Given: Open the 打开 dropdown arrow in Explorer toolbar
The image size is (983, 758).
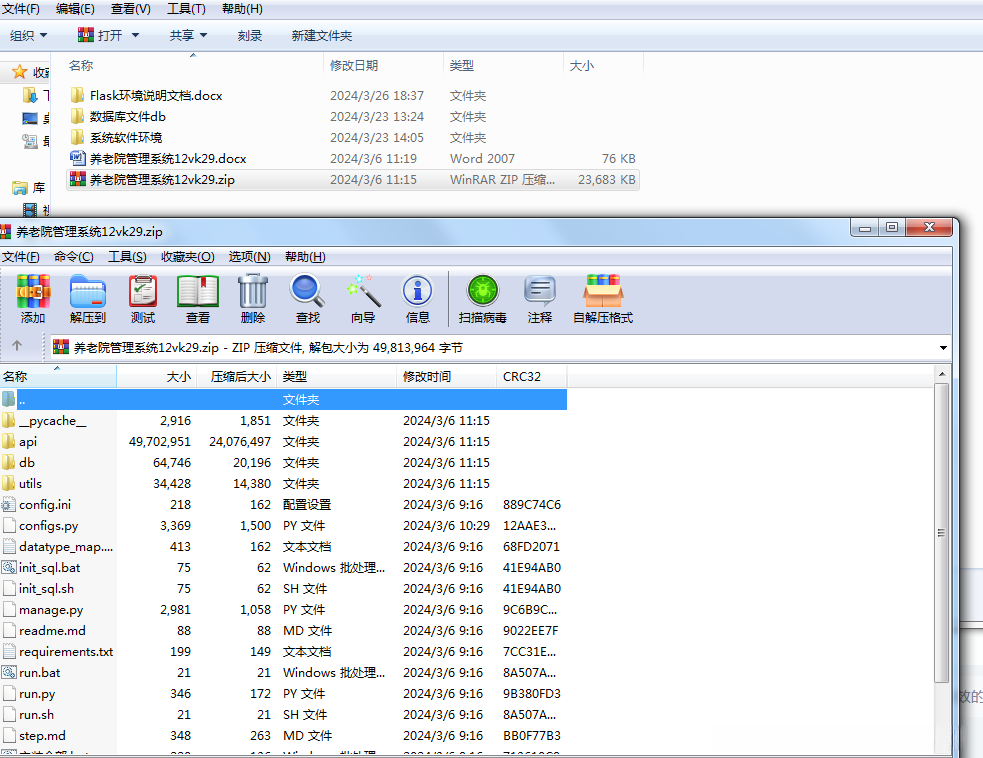Looking at the screenshot, I should click(x=135, y=36).
